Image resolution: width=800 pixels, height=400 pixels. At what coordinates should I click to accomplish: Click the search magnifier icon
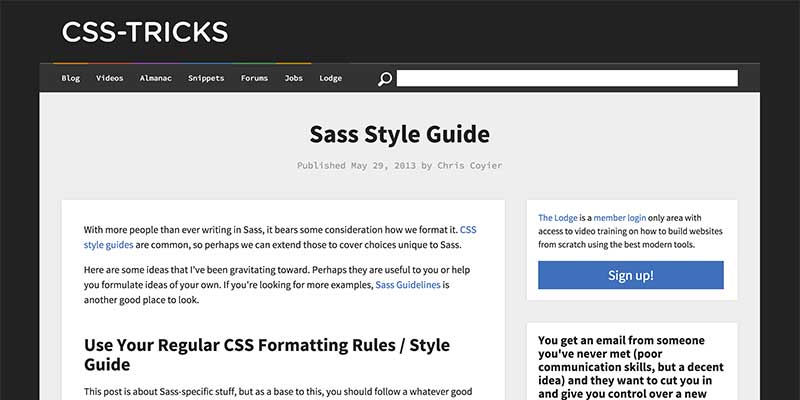[x=384, y=79]
